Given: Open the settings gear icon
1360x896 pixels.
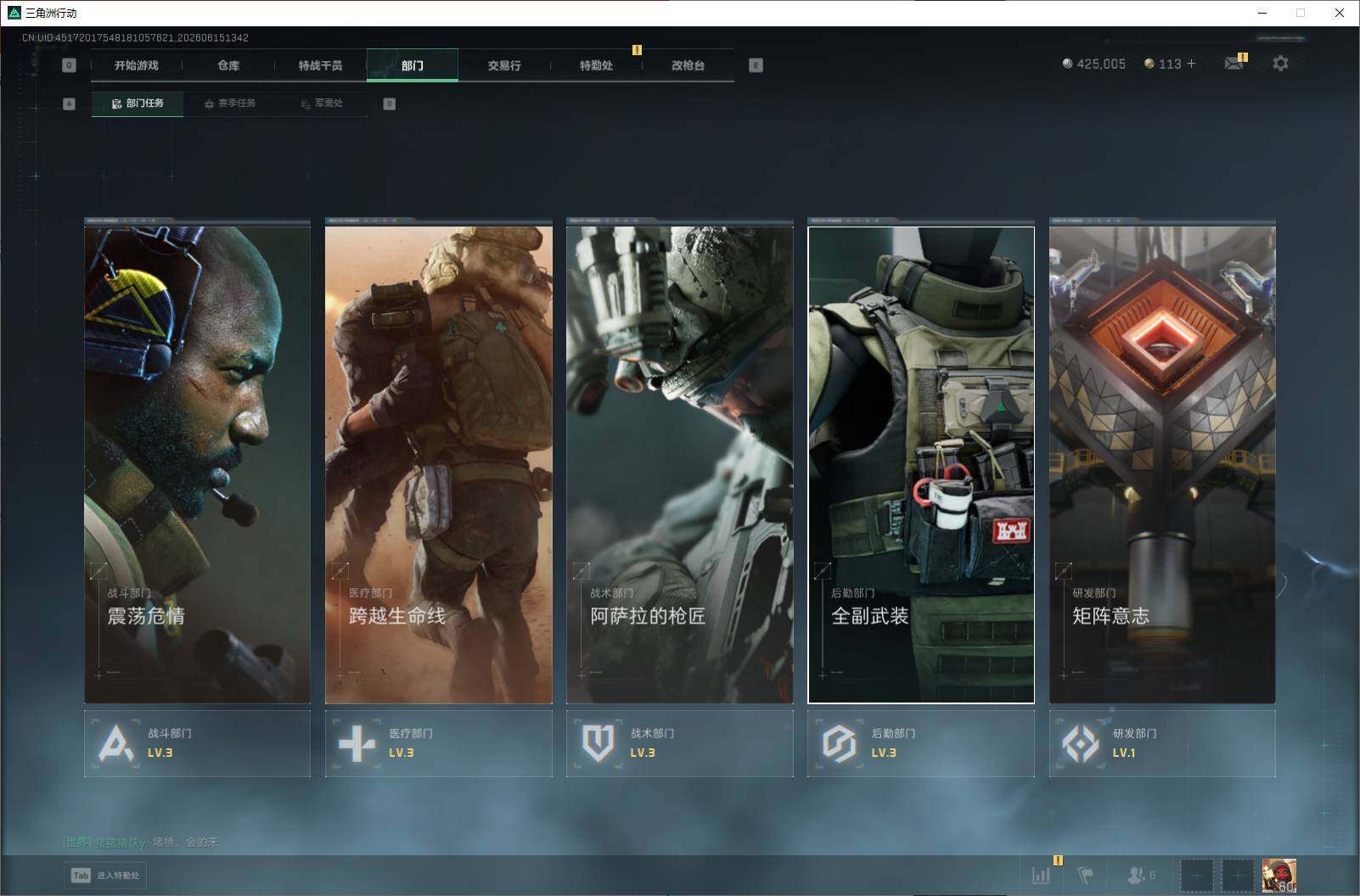Looking at the screenshot, I should point(1280,64).
